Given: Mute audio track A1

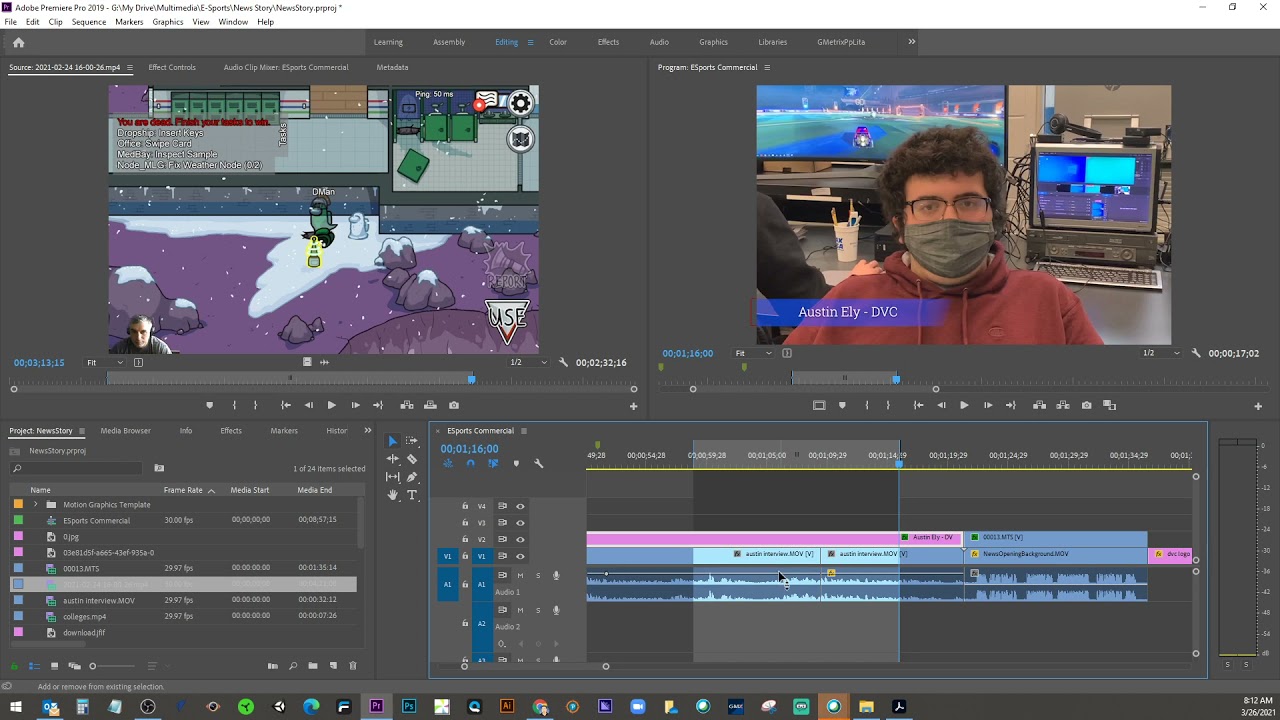Looking at the screenshot, I should (520, 575).
